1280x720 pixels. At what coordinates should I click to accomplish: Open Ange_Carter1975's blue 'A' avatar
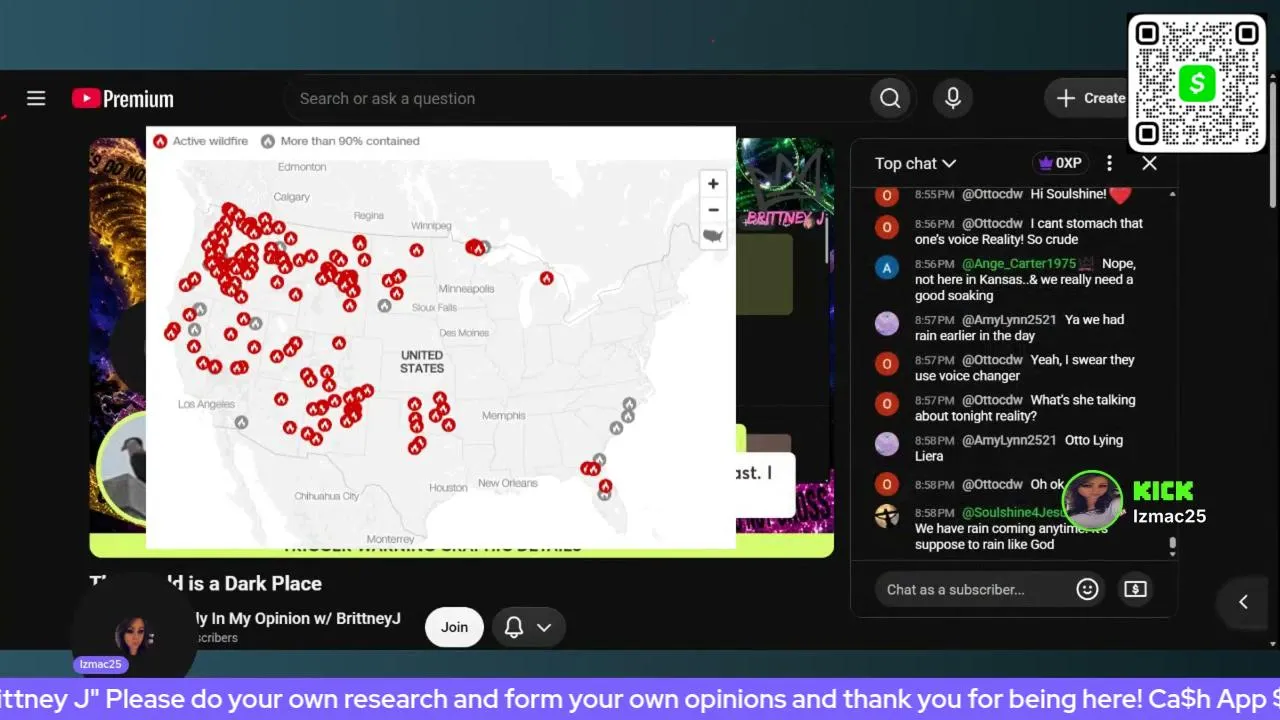click(887, 267)
